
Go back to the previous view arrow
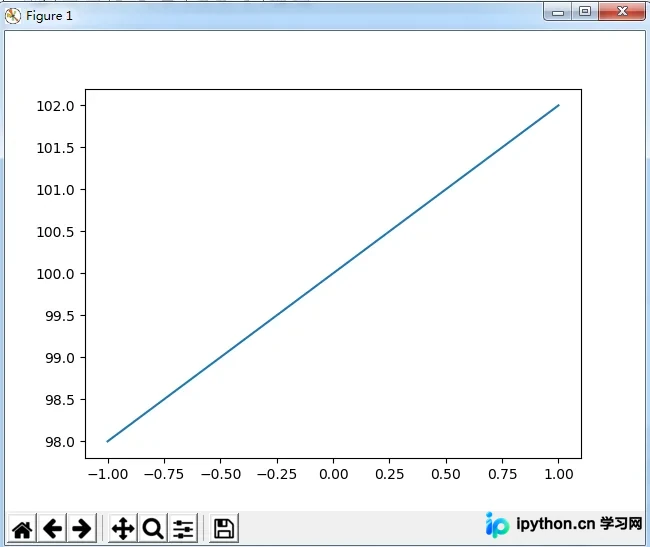click(52, 528)
